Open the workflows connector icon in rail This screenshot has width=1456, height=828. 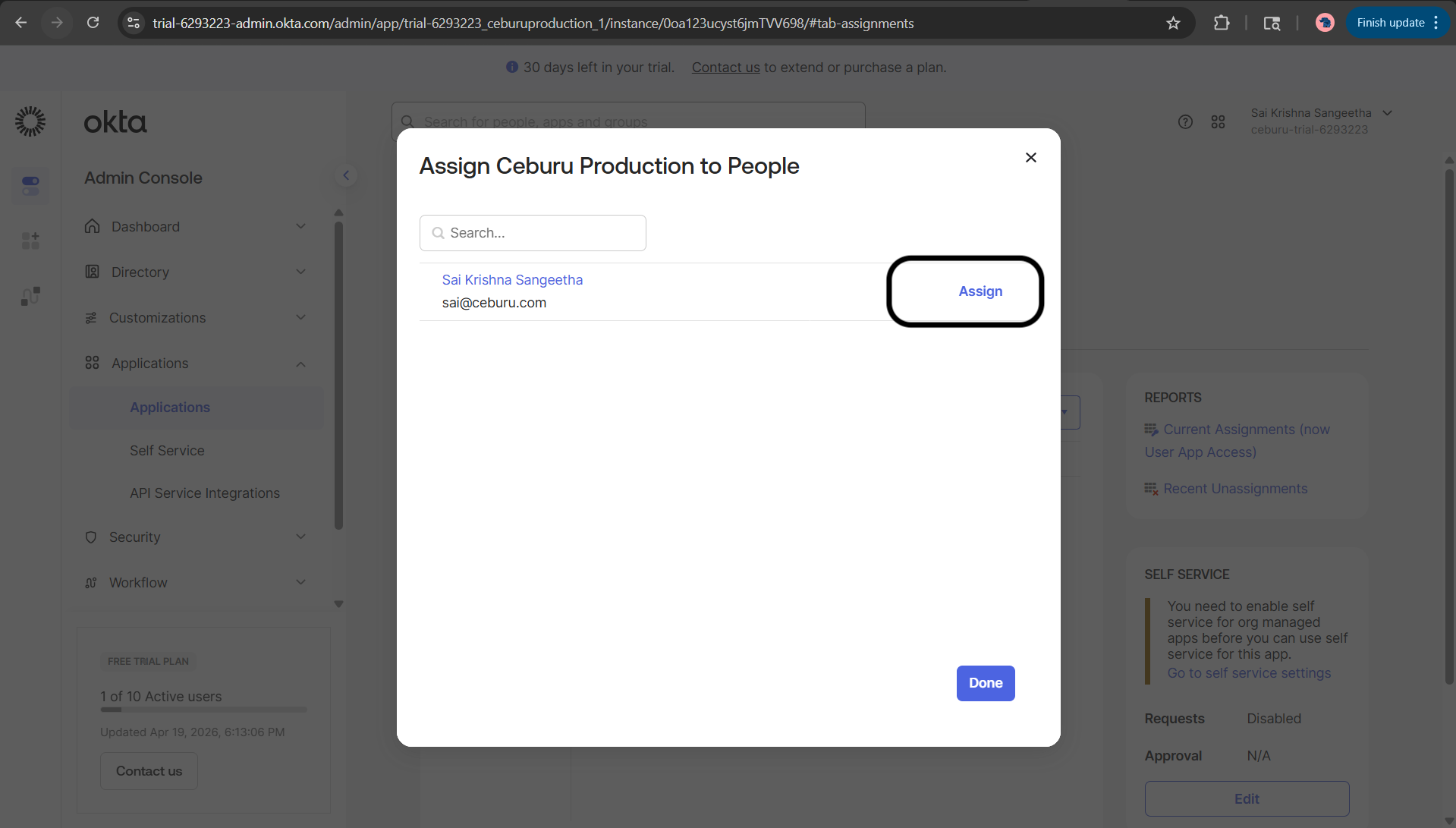click(30, 296)
